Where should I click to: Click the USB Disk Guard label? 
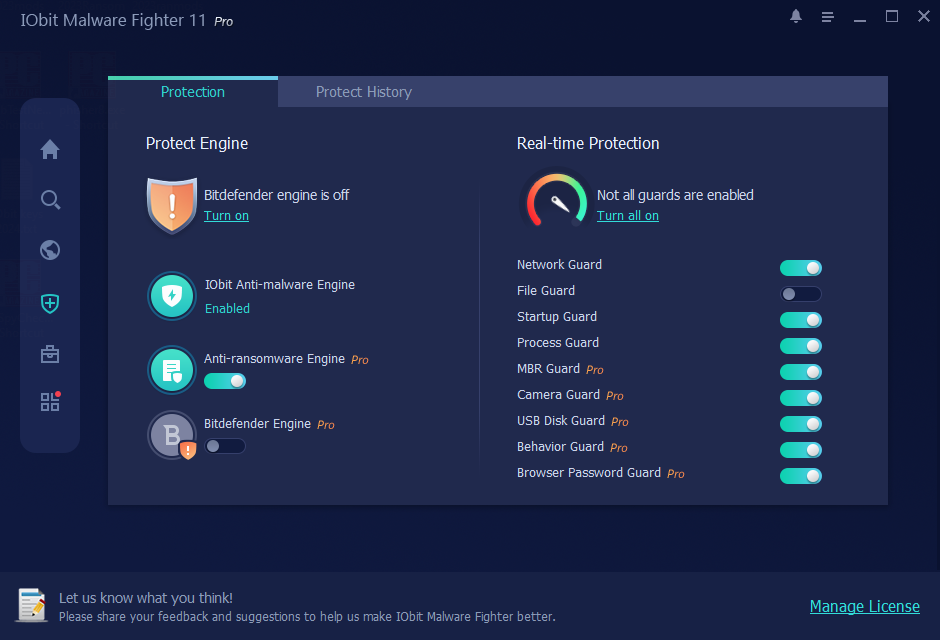click(x=561, y=421)
